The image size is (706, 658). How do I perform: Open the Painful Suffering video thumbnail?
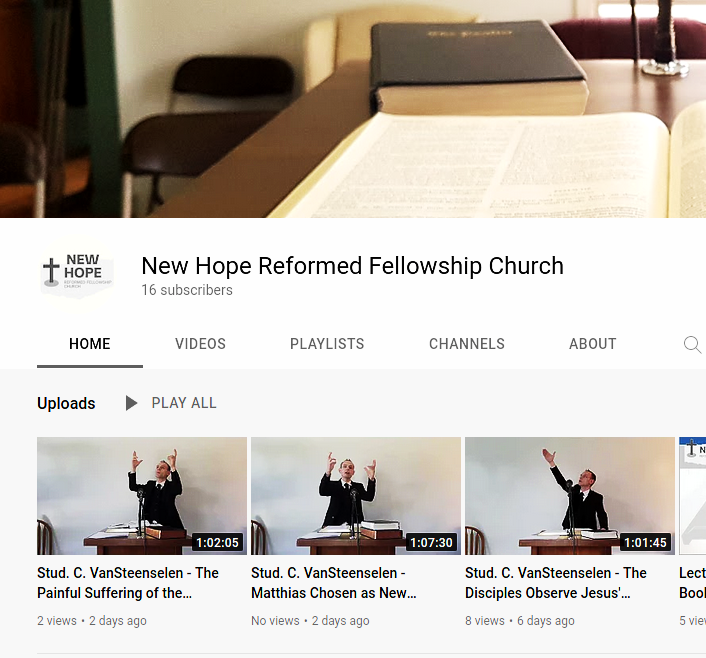click(x=142, y=495)
